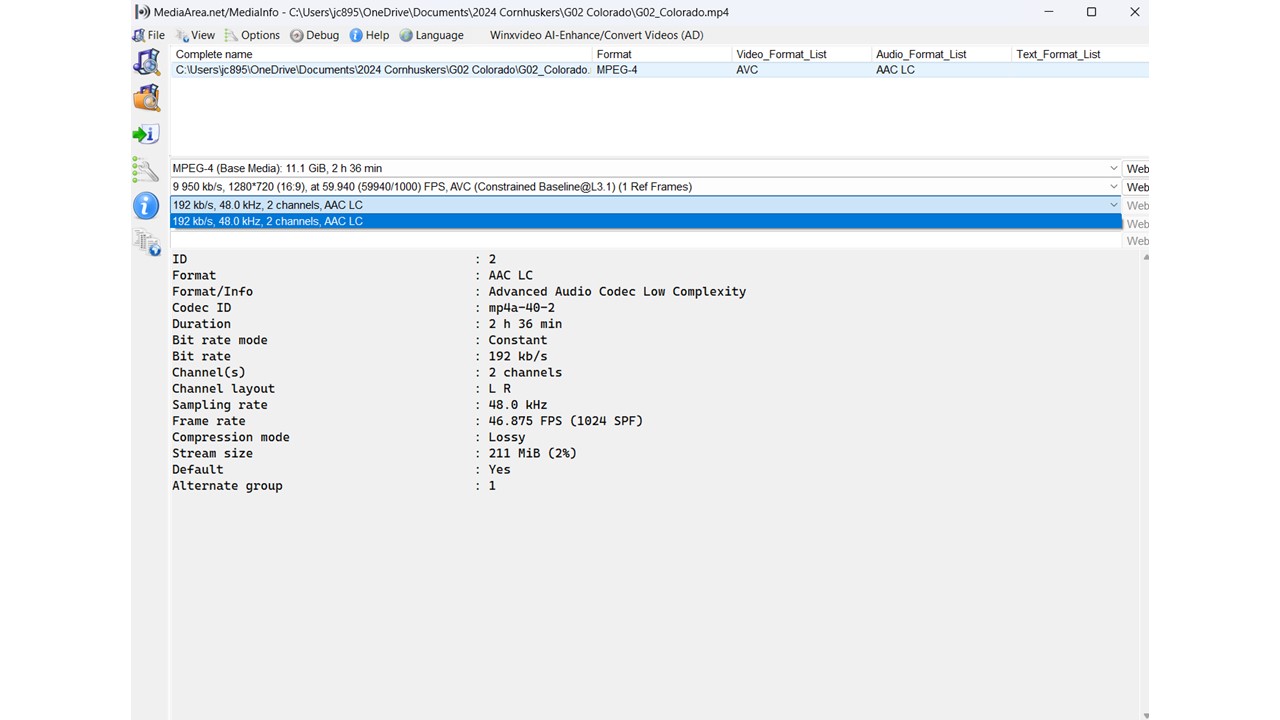Click the open file icon in the sidebar
The image size is (1280, 720).
(x=146, y=62)
